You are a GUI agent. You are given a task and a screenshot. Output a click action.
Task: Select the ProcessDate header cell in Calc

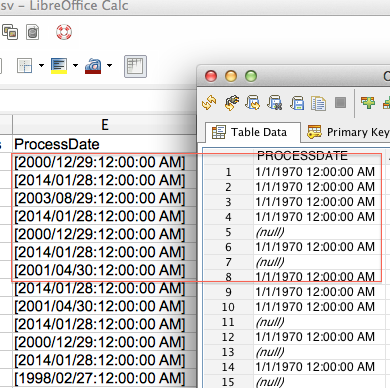tap(104, 144)
